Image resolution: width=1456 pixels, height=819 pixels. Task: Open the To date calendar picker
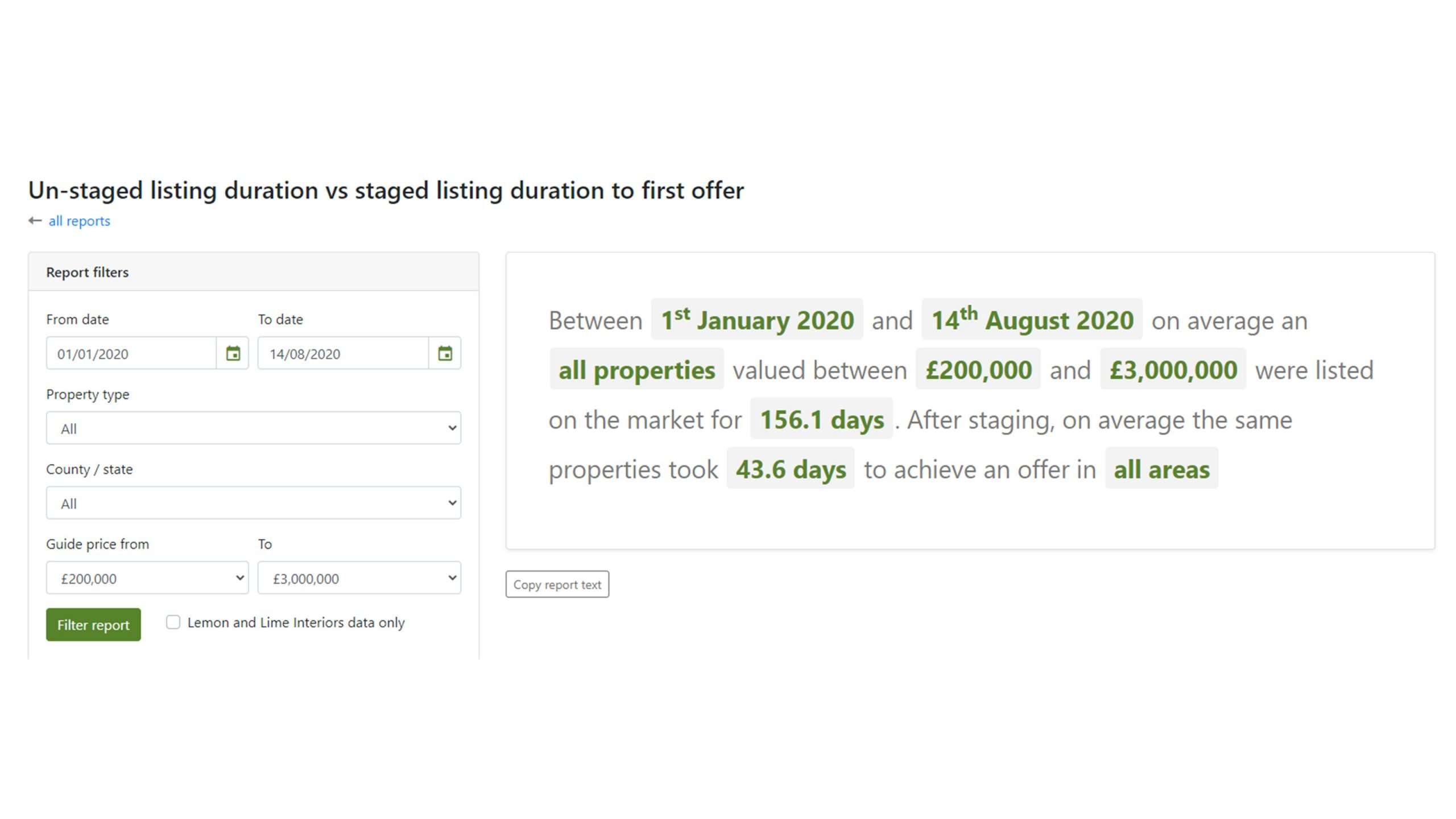click(x=445, y=353)
